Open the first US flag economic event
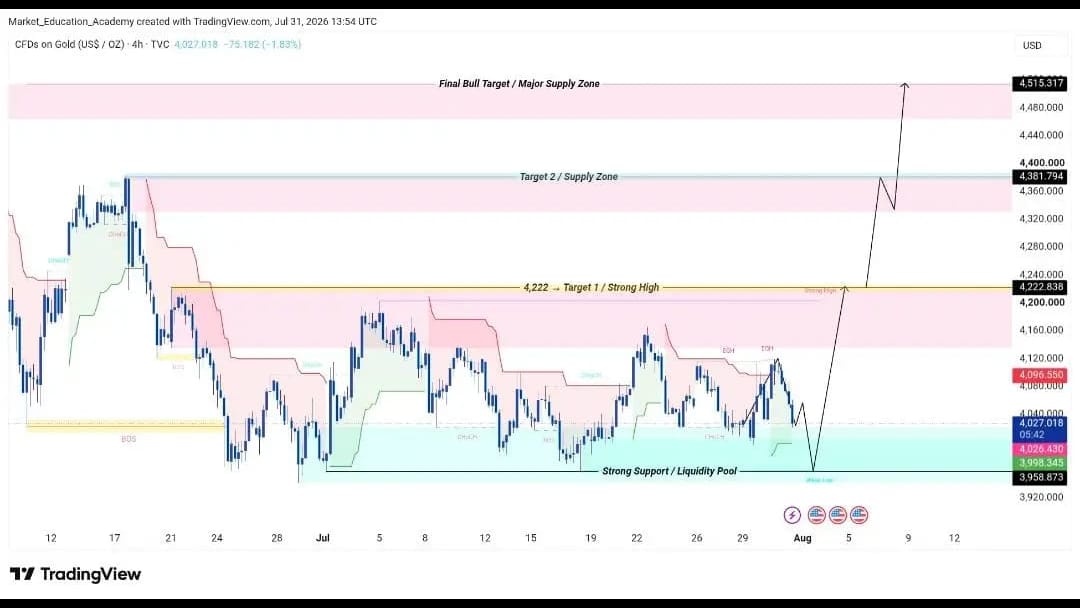Viewport: 1080px width, 608px height. tap(816, 514)
